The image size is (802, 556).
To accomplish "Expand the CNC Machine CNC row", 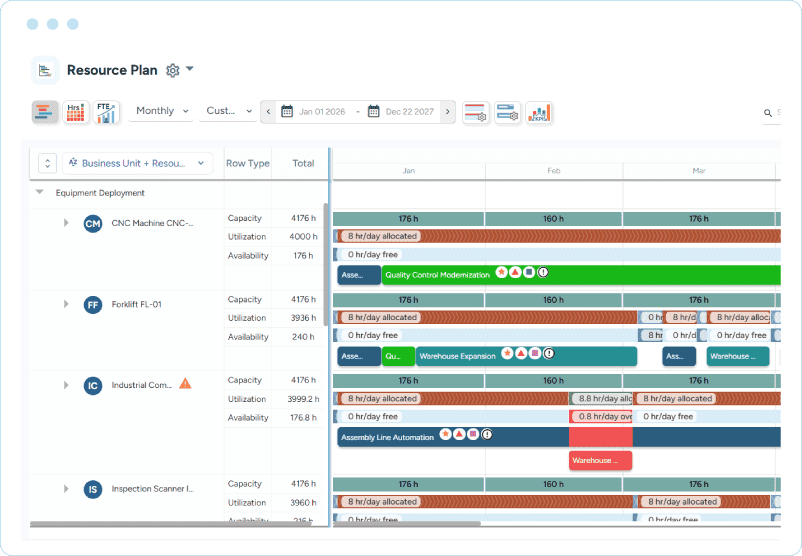I will coord(66,223).
